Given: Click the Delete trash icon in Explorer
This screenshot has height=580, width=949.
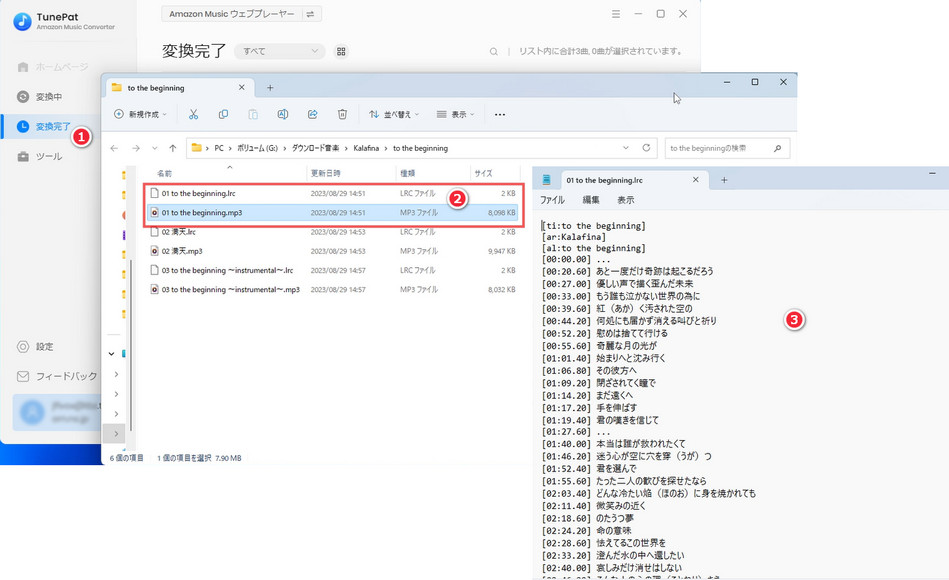Looking at the screenshot, I should 342,114.
